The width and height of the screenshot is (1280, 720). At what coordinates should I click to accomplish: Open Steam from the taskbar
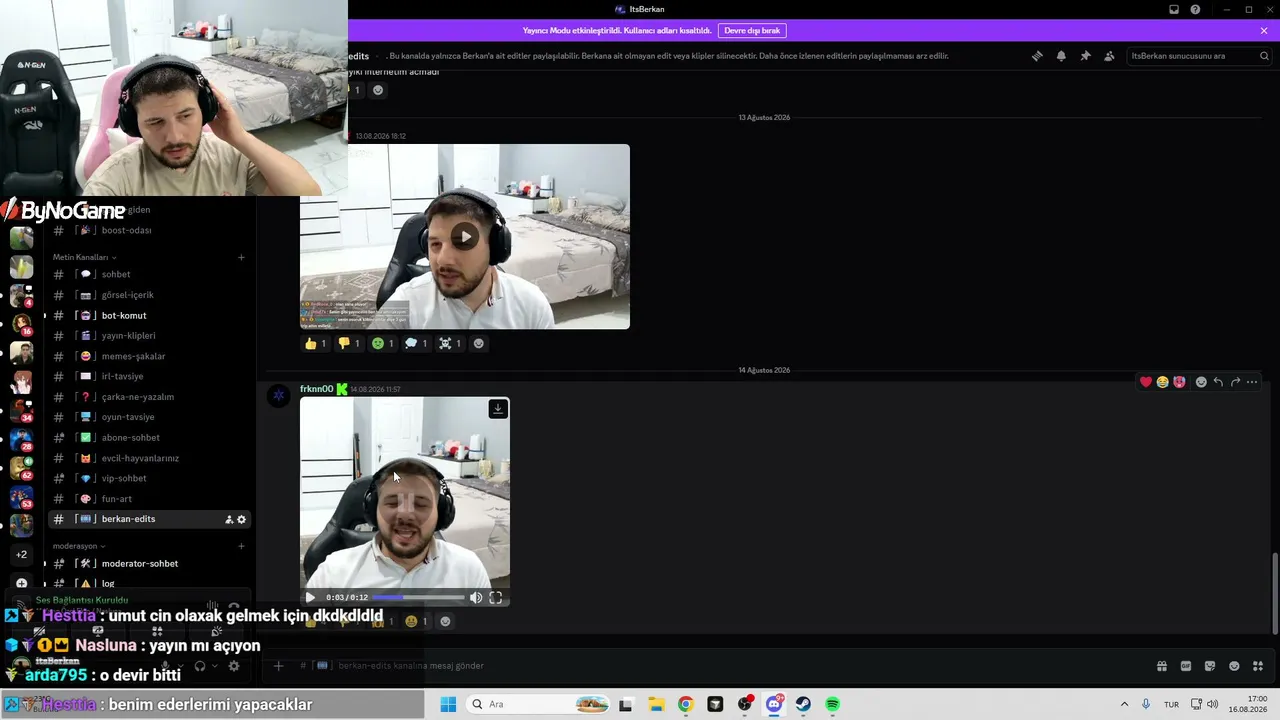pyautogui.click(x=803, y=704)
